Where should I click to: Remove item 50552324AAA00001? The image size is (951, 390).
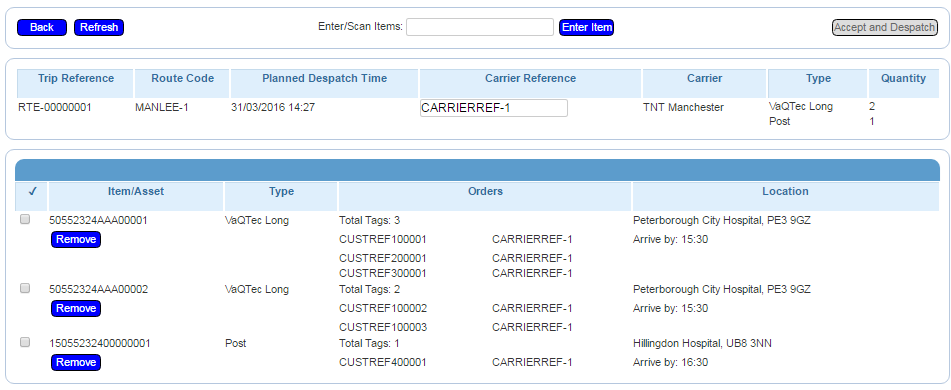[x=76, y=240]
